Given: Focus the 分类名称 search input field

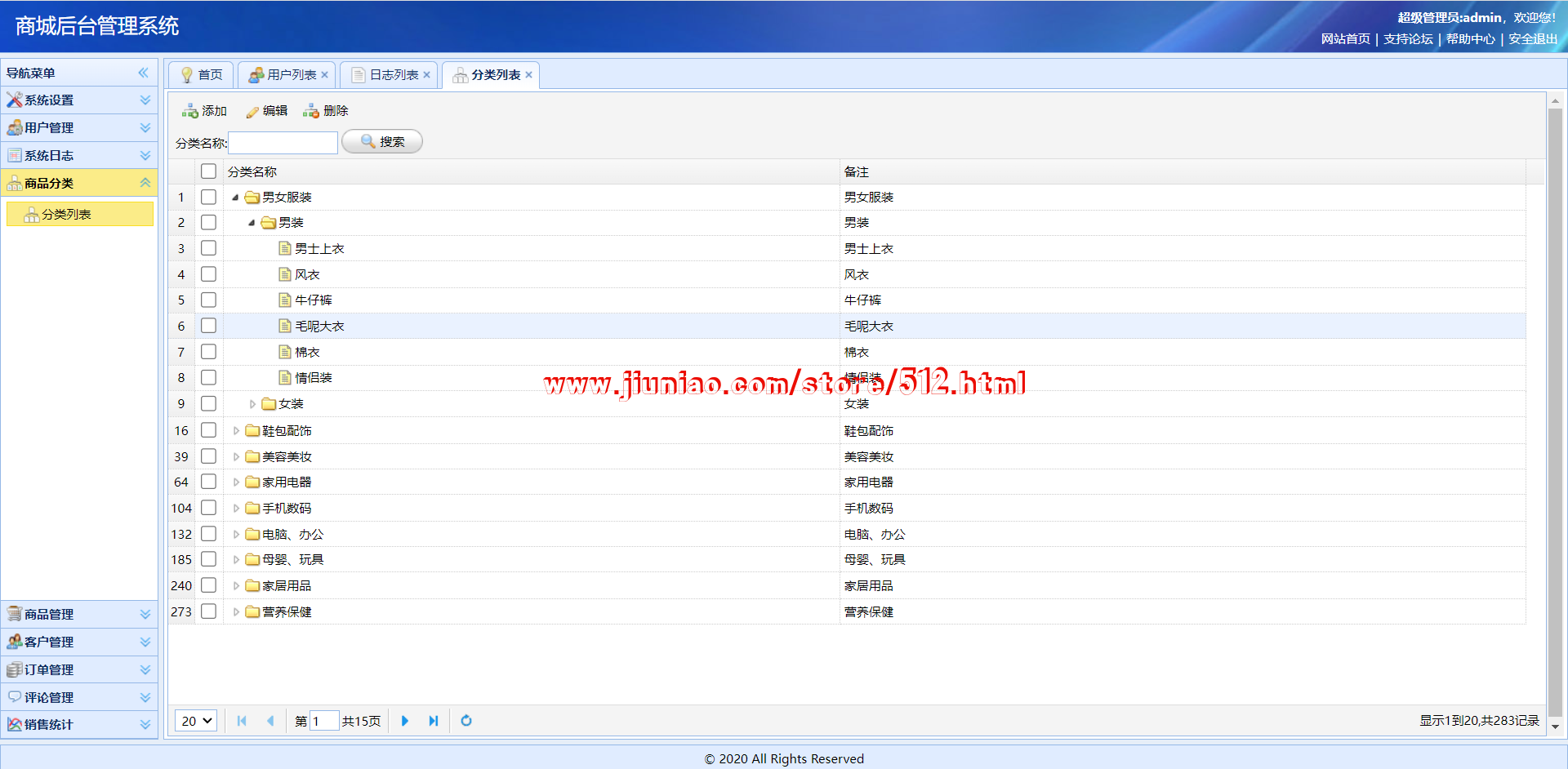Looking at the screenshot, I should tap(283, 143).
